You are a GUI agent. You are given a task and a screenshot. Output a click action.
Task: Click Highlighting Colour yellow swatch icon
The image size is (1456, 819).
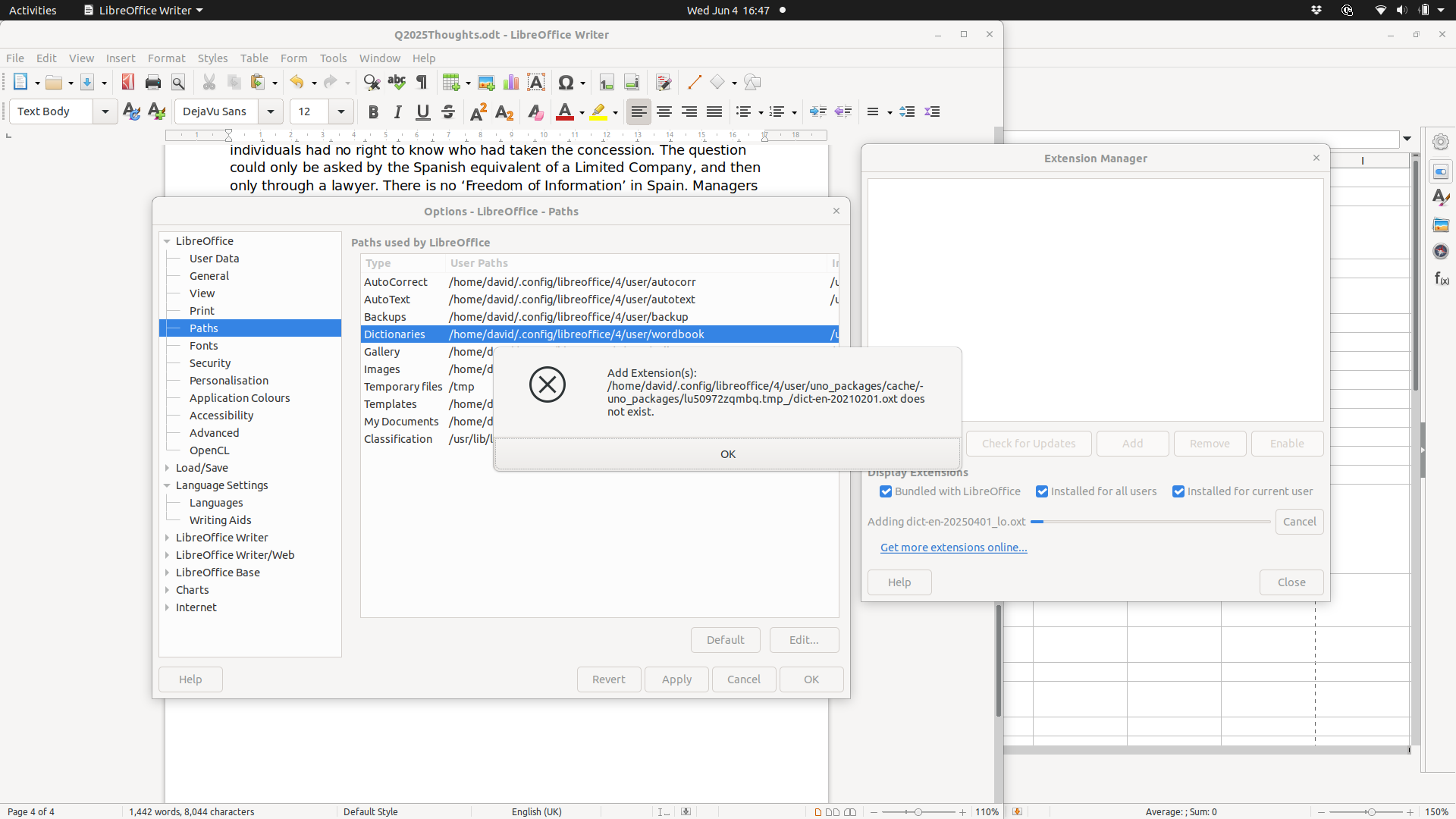598,112
